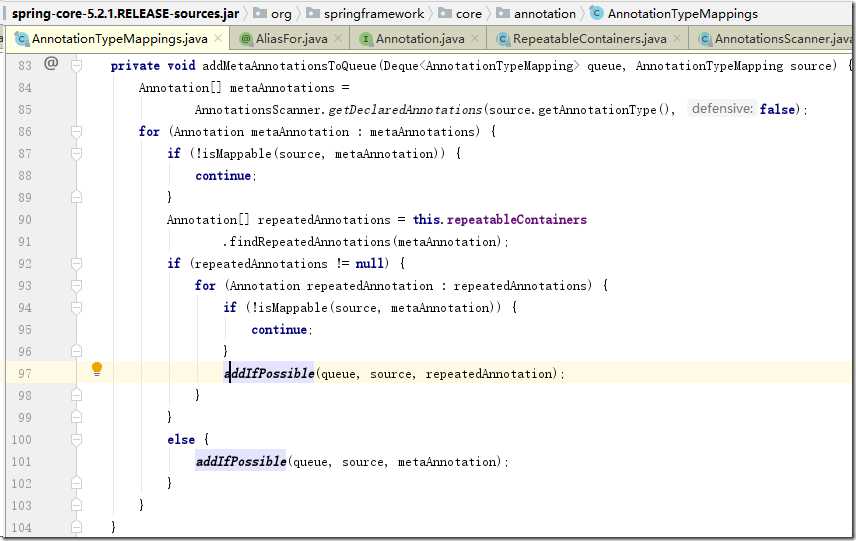
Task: Click line number 85 in the gutter
Action: (25, 110)
